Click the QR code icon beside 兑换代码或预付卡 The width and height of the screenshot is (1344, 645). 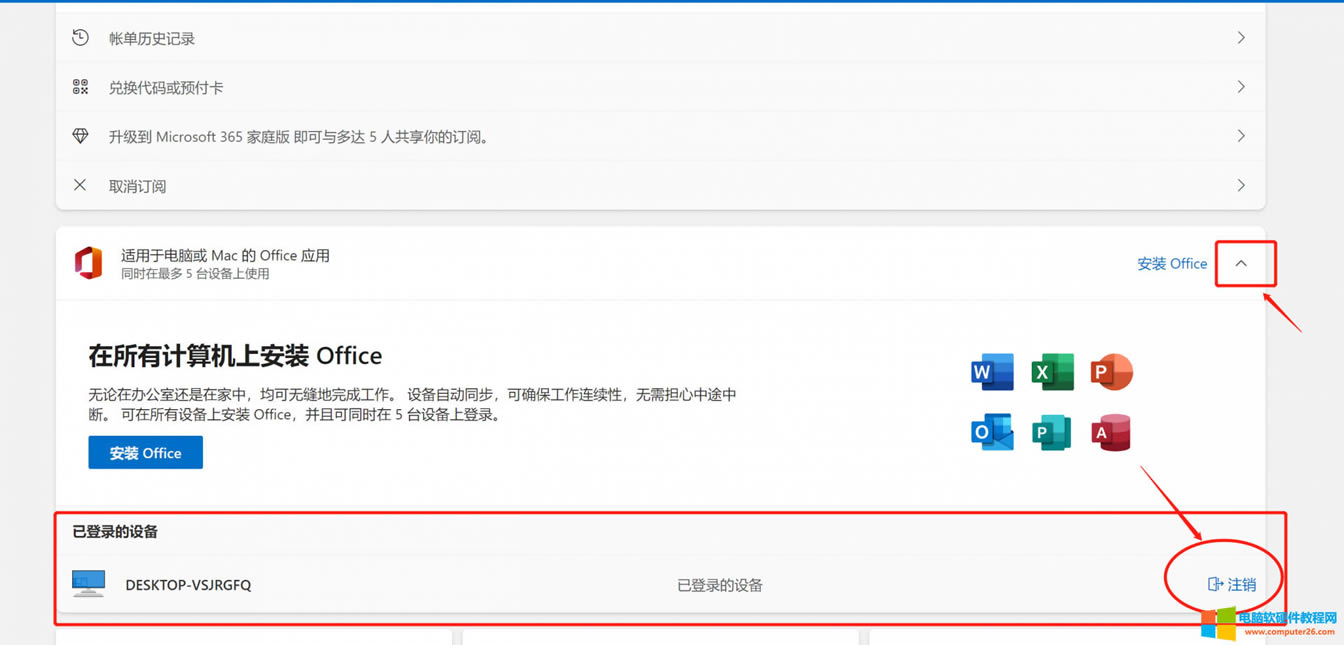[80, 86]
